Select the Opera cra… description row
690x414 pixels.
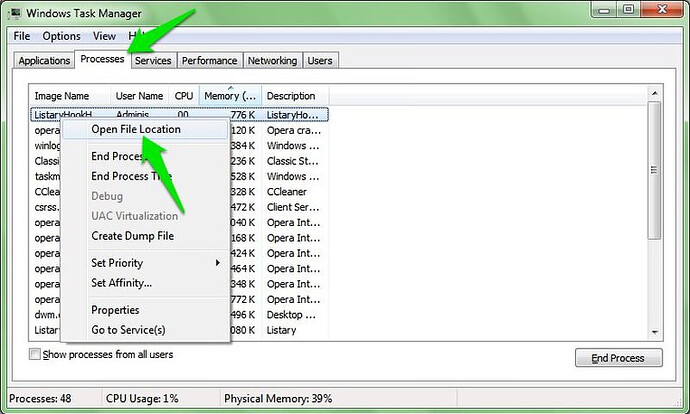[294, 130]
